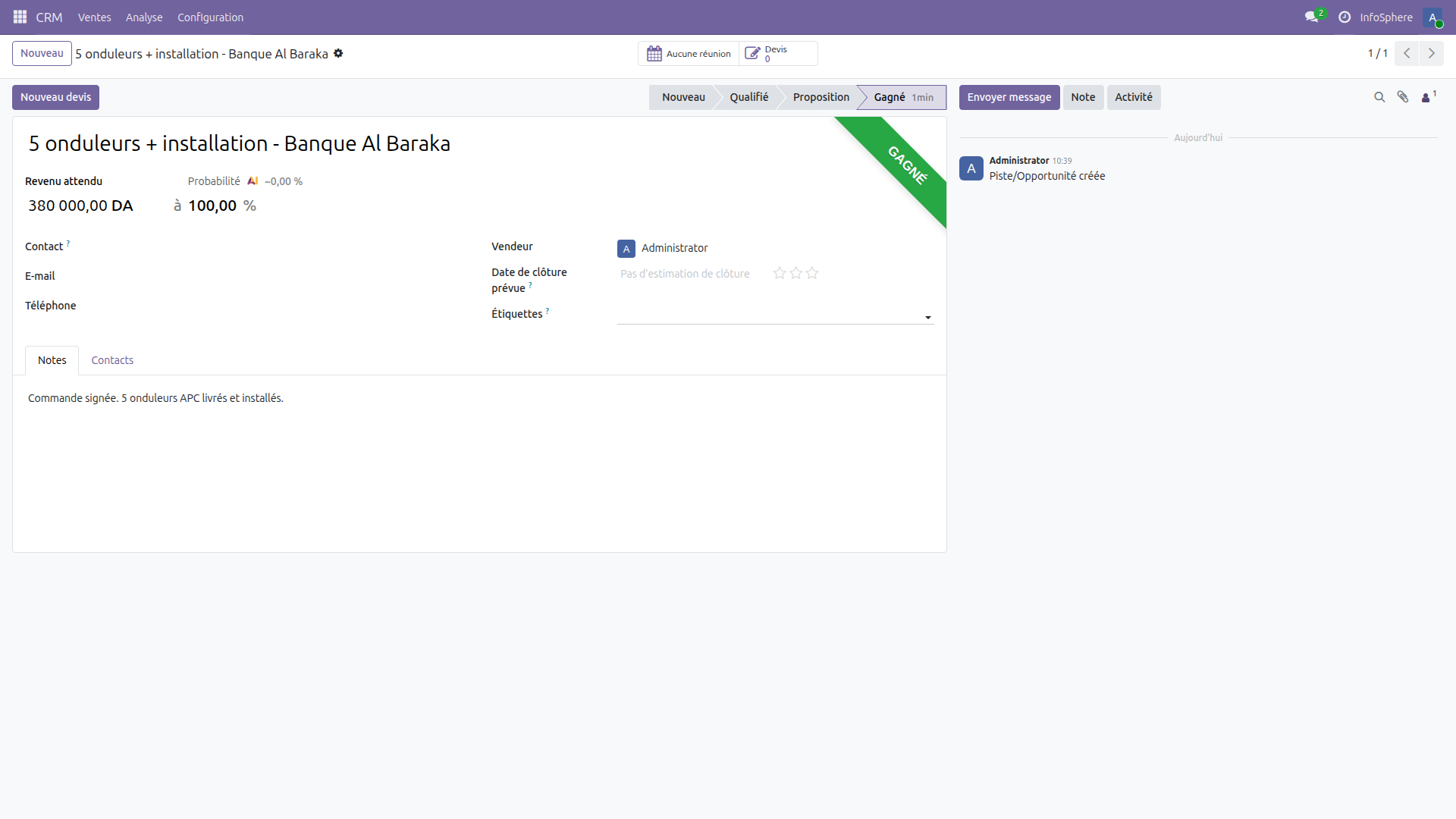Open calendar via the Aucune réunion icon
This screenshot has height=819, width=1456.
pyautogui.click(x=655, y=53)
